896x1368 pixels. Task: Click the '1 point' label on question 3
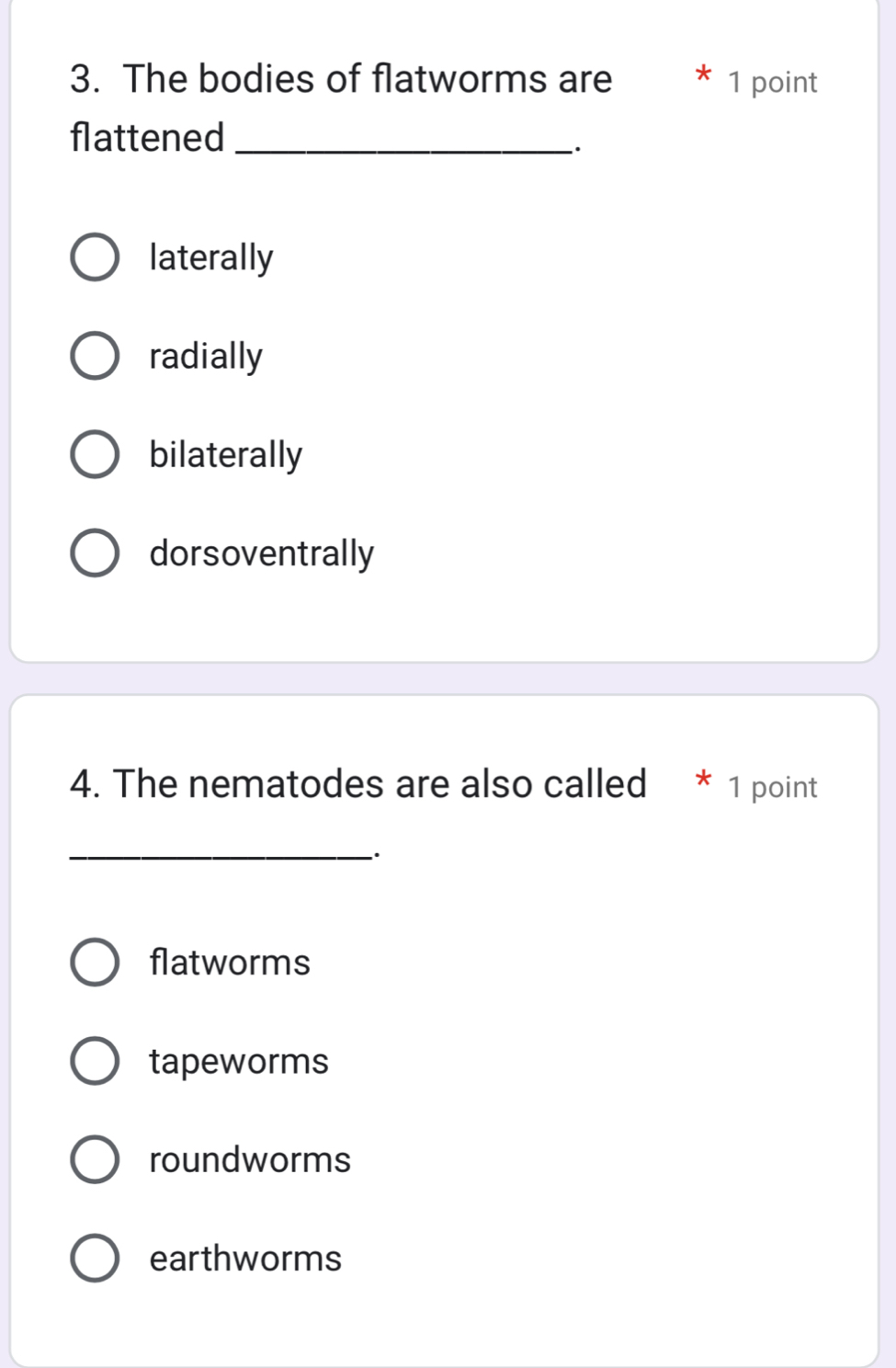[x=772, y=83]
